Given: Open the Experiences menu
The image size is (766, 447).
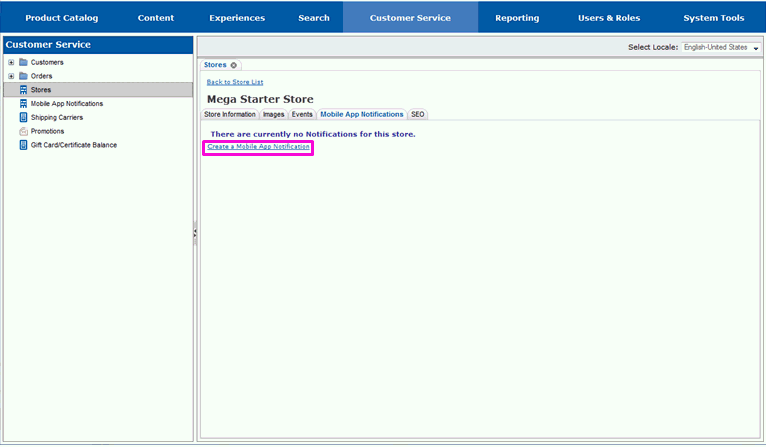Looking at the screenshot, I should click(x=237, y=18).
